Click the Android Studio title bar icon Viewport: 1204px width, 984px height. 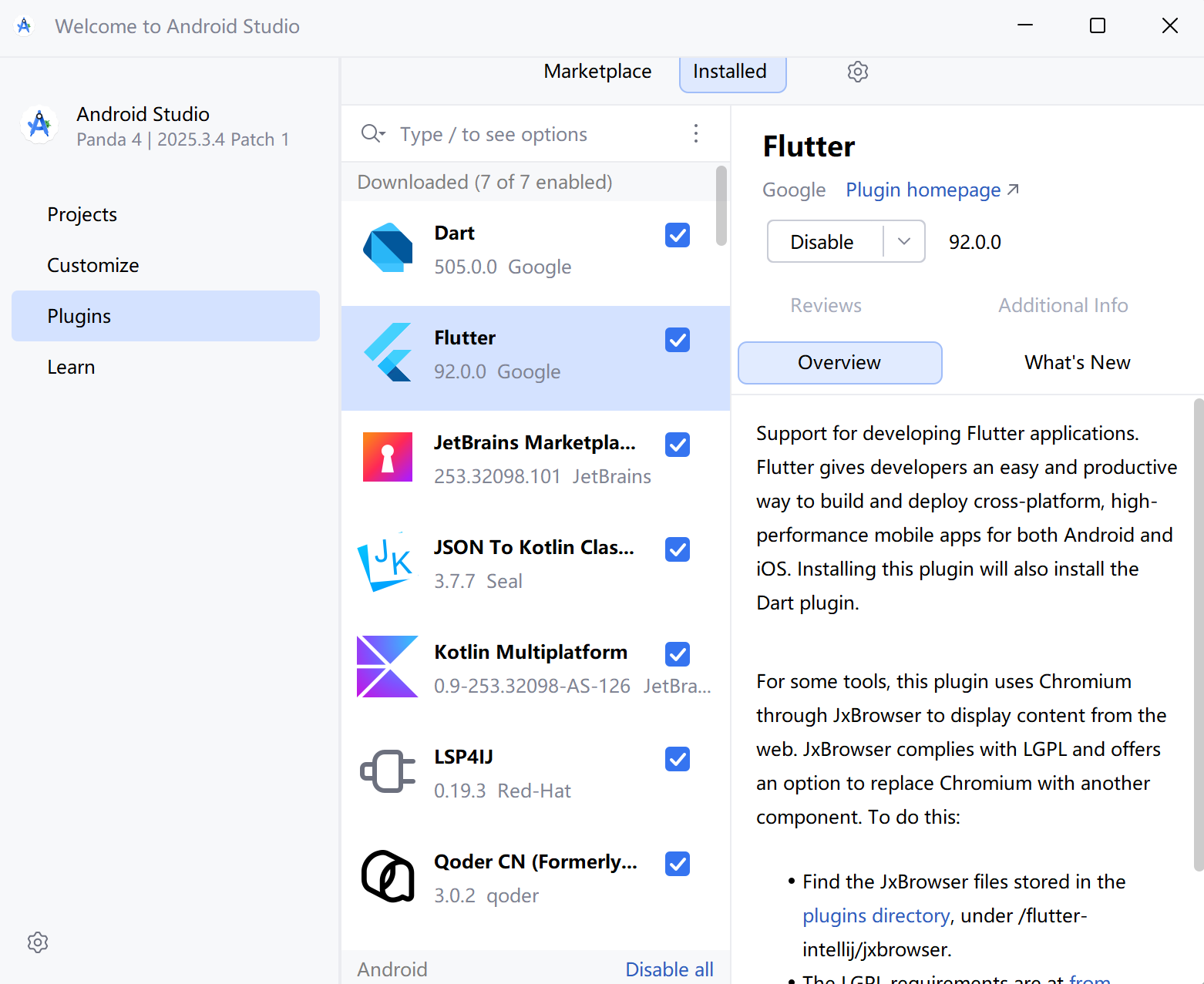[24, 26]
